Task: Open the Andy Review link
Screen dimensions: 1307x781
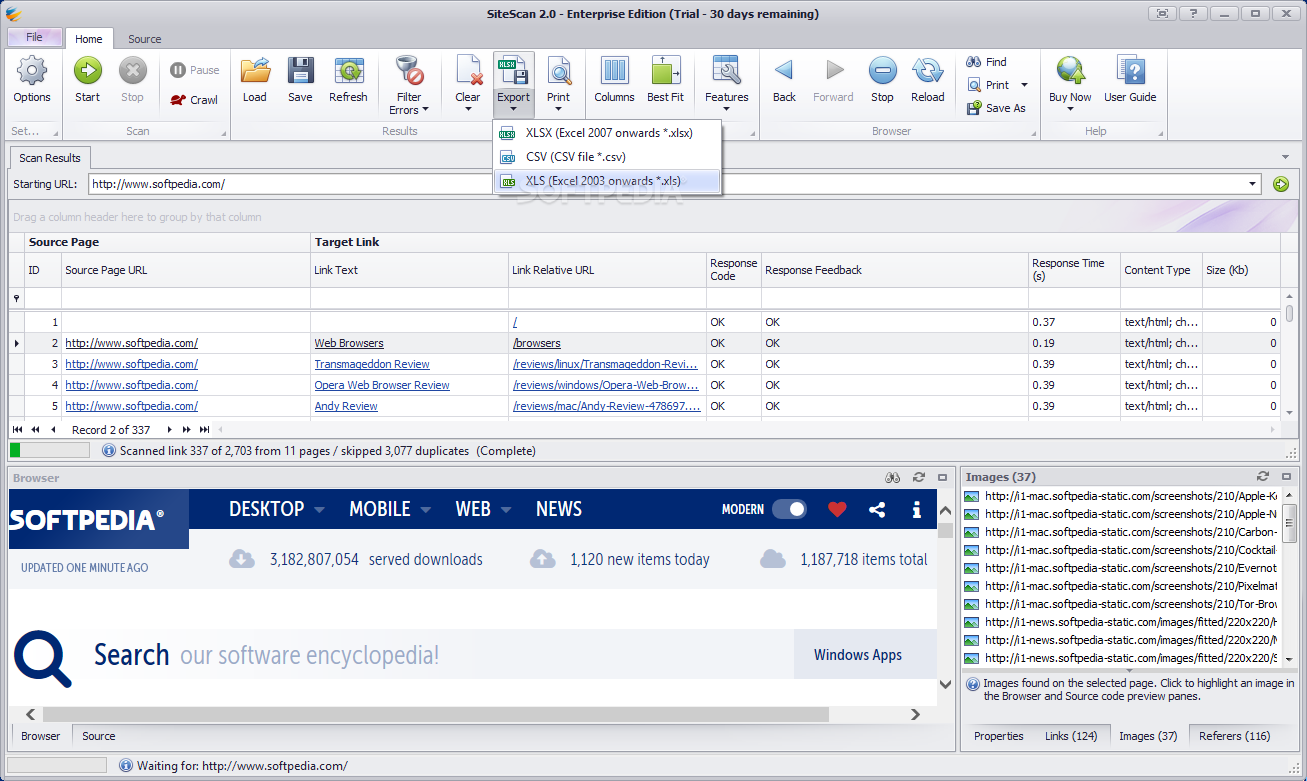Action: [346, 406]
